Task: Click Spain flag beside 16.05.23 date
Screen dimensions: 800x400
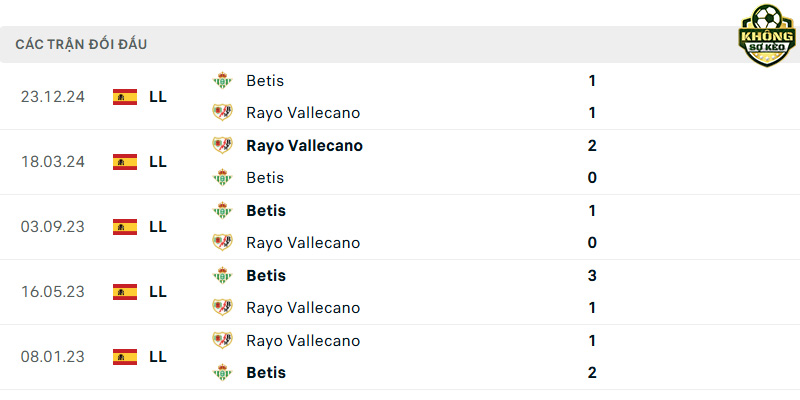Action: (x=125, y=292)
